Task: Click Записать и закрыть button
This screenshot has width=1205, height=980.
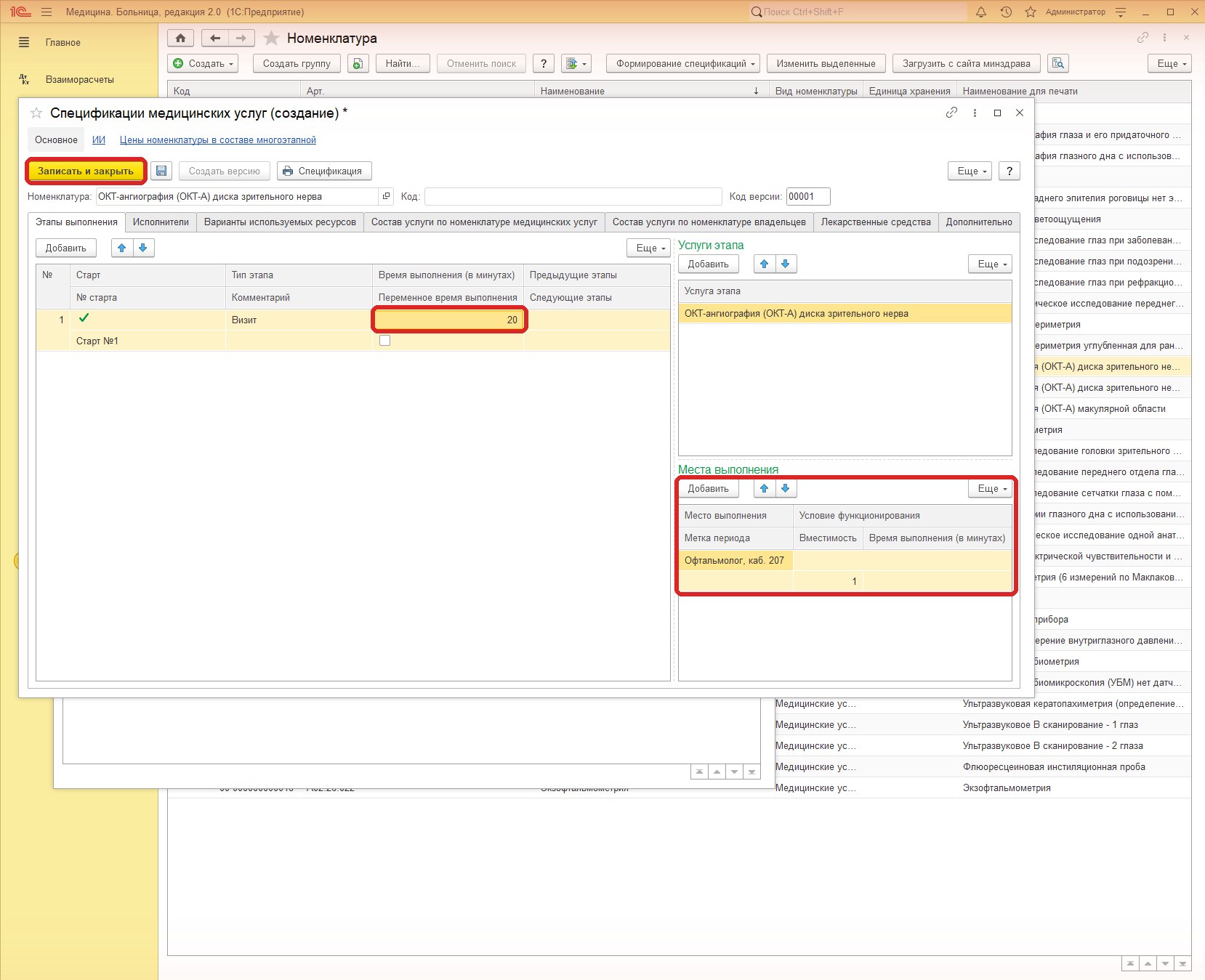Action: pyautogui.click(x=86, y=171)
